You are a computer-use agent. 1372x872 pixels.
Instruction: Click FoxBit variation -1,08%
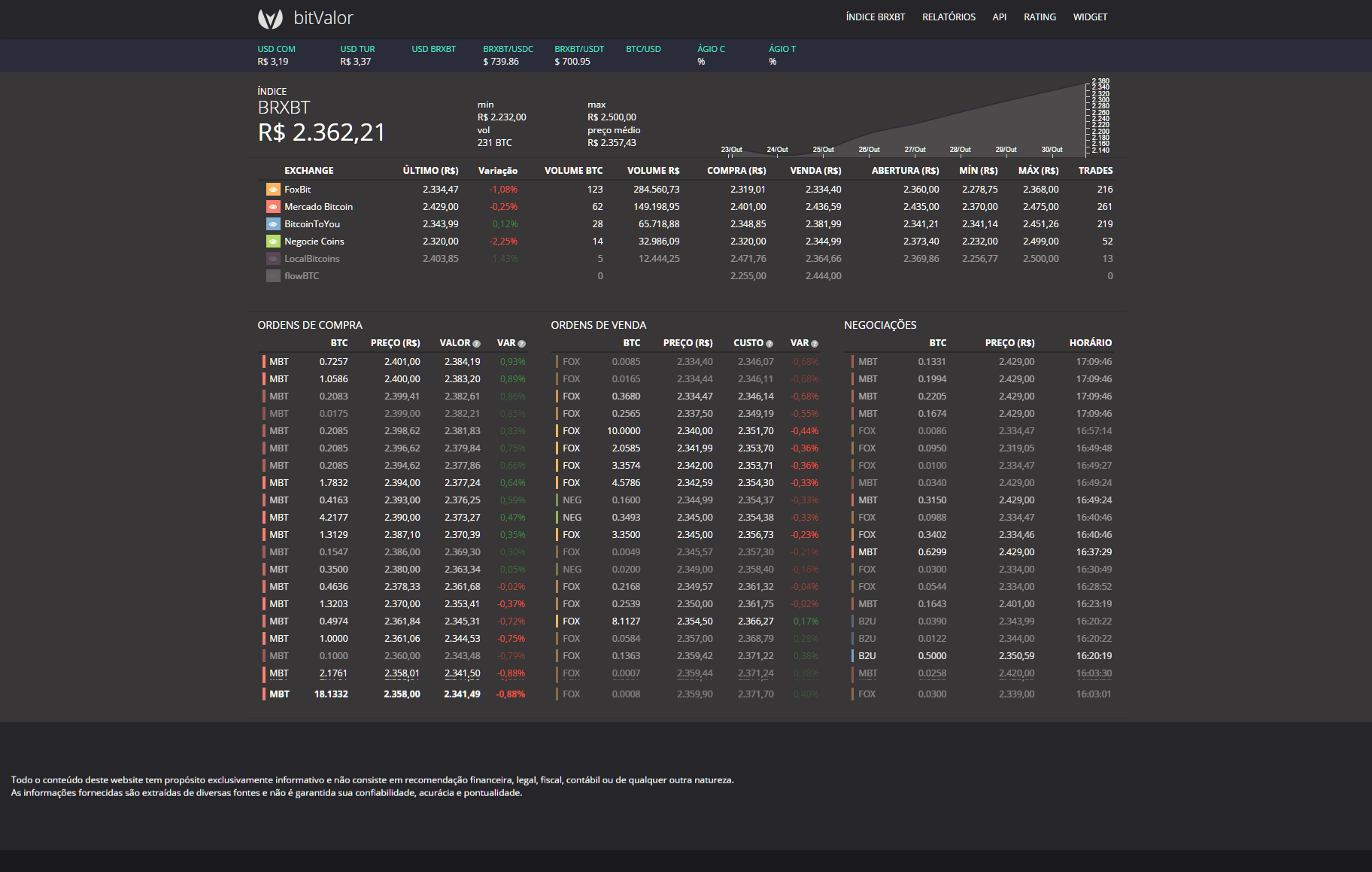point(503,190)
